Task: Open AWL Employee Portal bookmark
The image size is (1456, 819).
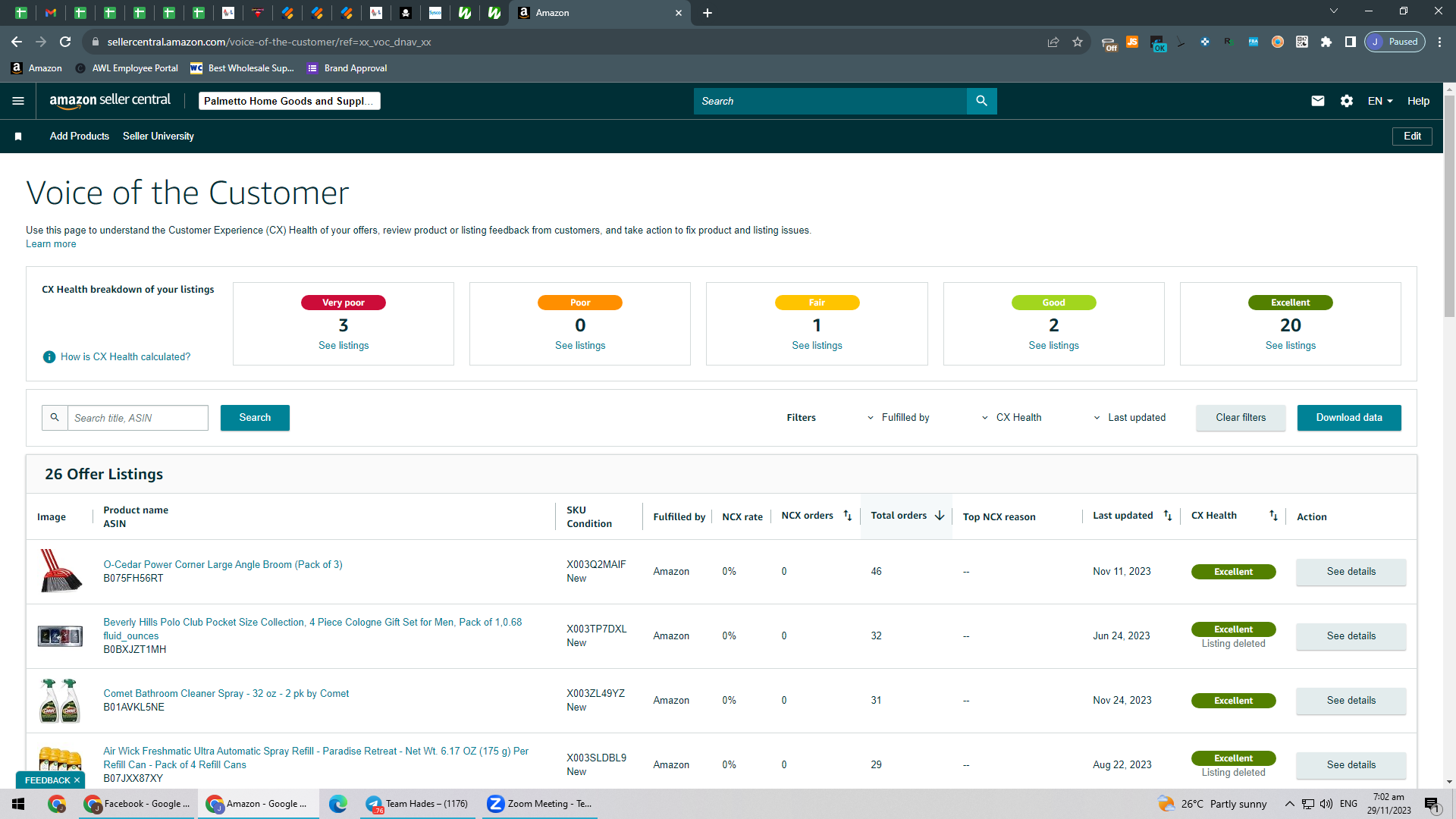Action: click(x=127, y=68)
